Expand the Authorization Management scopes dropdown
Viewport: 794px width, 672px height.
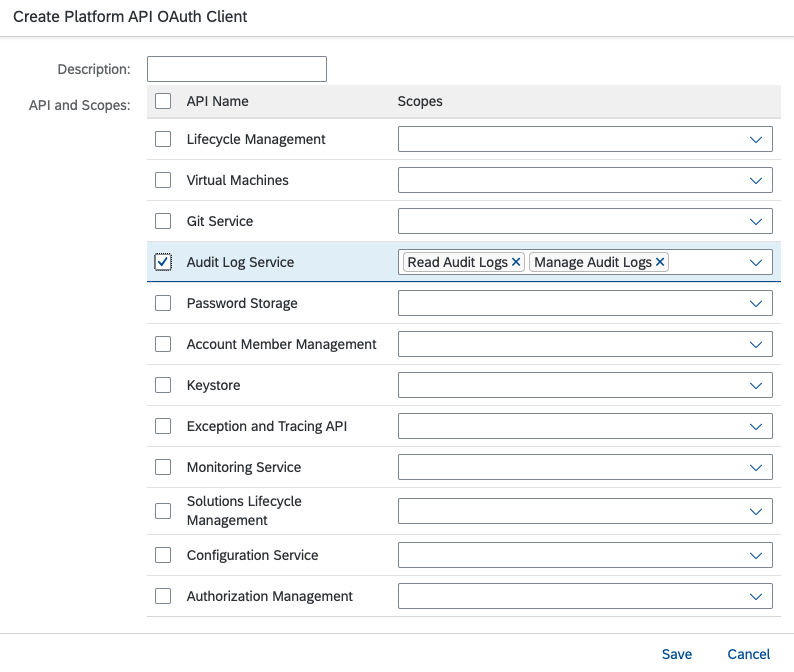coord(757,596)
